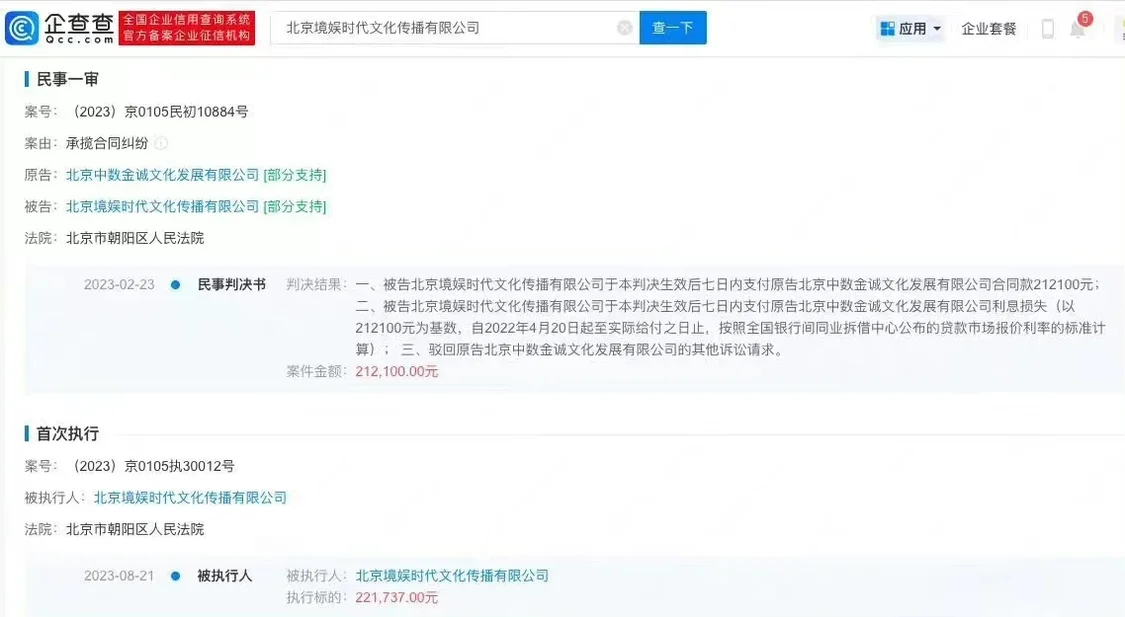The height and width of the screenshot is (617, 1125).
Task: Click the red notification badge showing 5
Action: [x=1085, y=18]
